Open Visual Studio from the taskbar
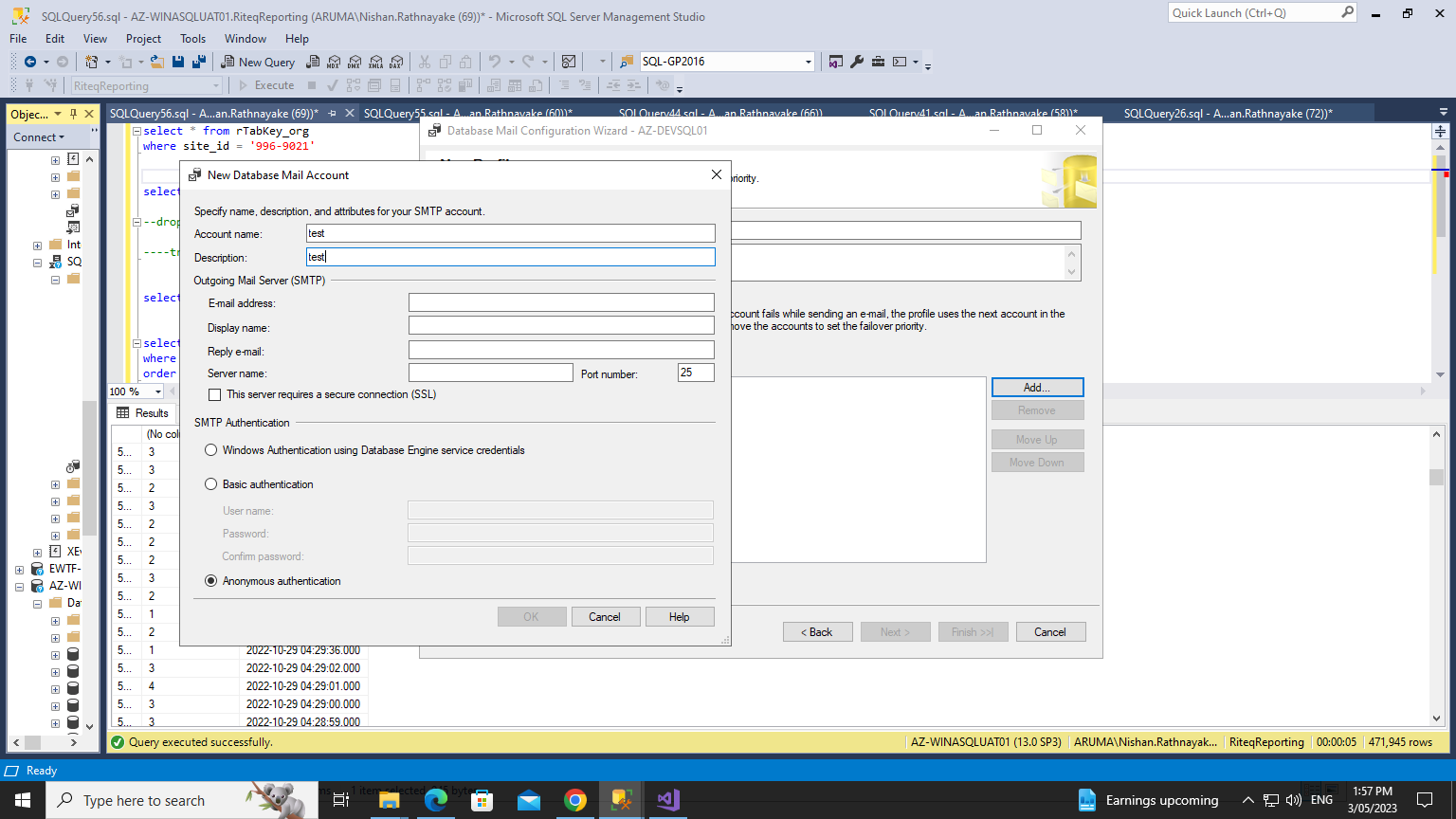 pos(668,800)
